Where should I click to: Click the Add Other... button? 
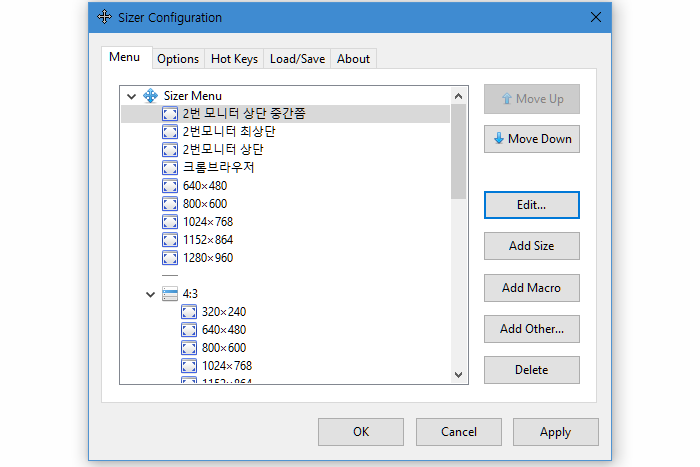532,329
